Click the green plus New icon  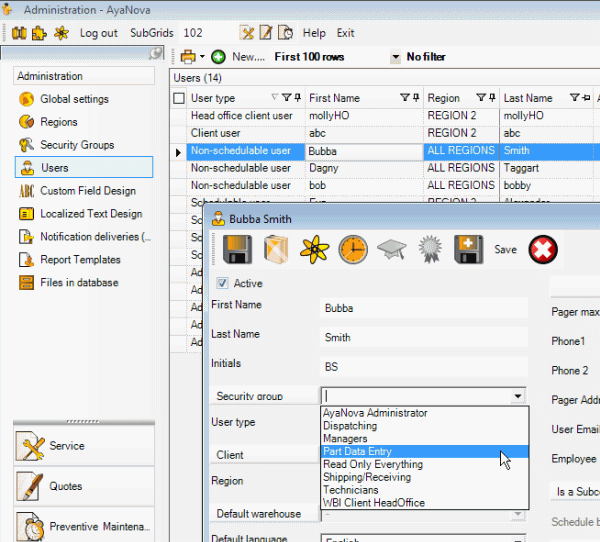point(218,57)
